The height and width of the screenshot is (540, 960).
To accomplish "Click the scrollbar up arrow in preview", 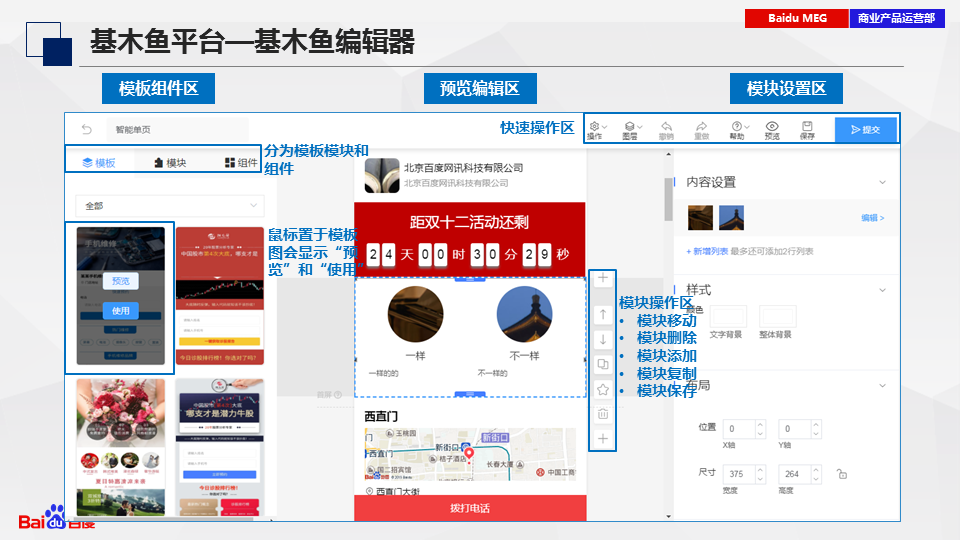I will tap(669, 154).
